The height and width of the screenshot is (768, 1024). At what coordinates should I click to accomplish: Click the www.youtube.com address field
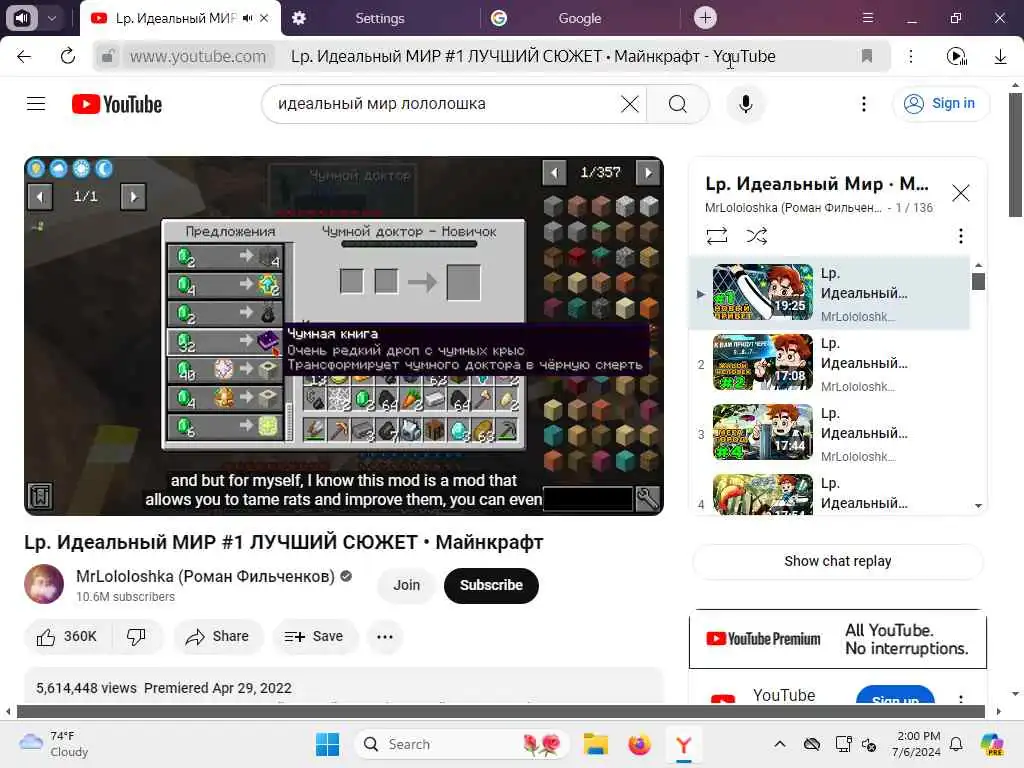198,56
